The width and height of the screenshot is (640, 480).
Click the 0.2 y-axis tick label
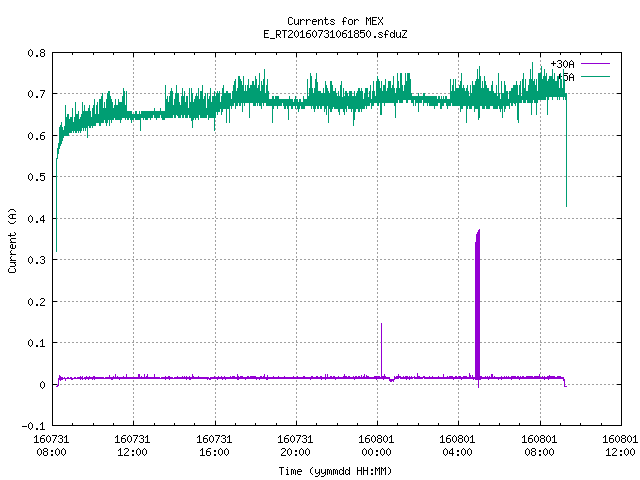click(37, 302)
